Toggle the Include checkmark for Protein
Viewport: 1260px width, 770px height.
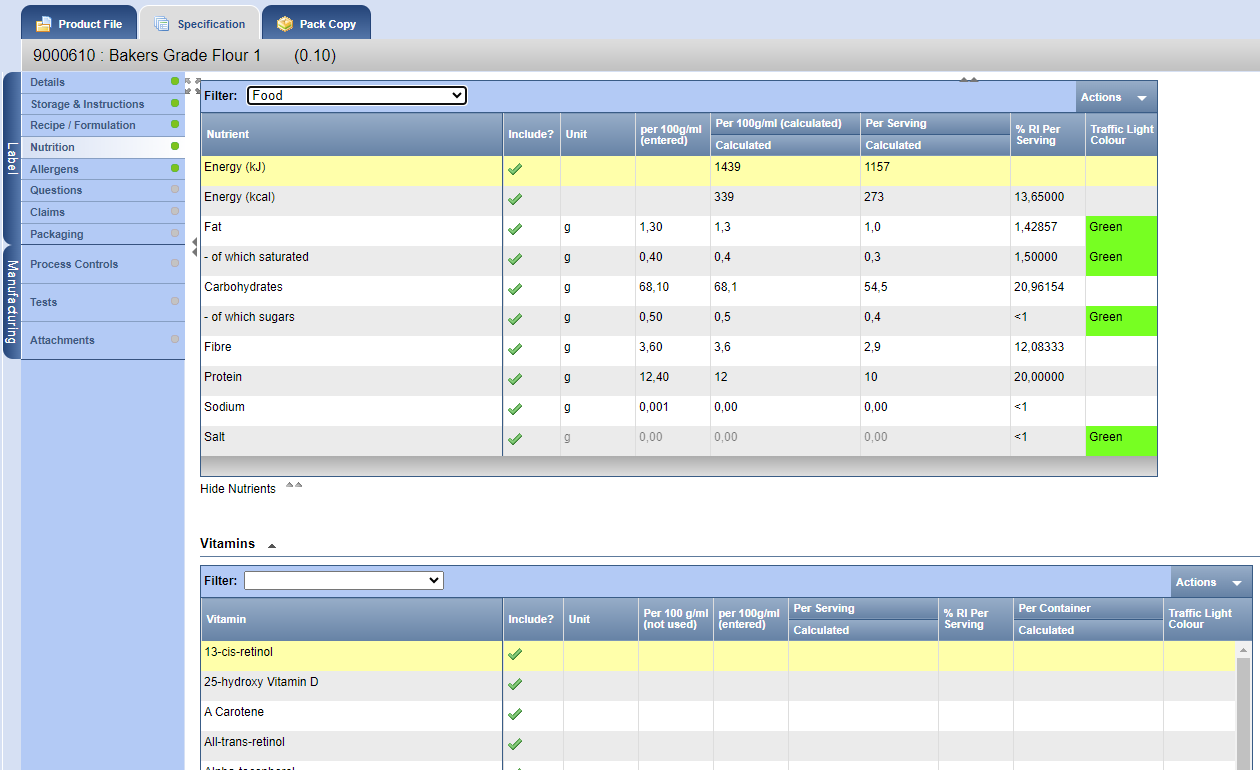(515, 379)
